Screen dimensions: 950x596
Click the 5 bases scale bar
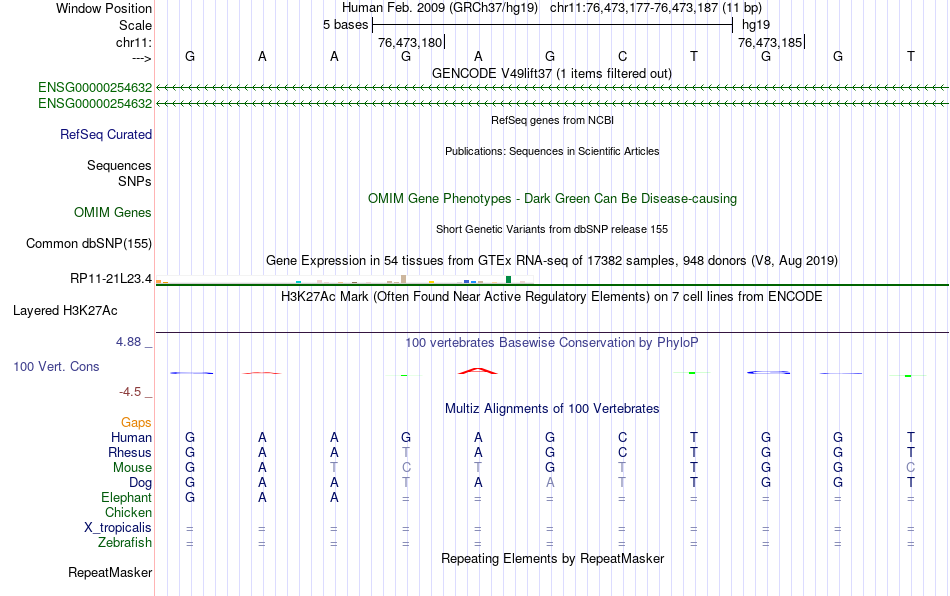pyautogui.click(x=553, y=25)
